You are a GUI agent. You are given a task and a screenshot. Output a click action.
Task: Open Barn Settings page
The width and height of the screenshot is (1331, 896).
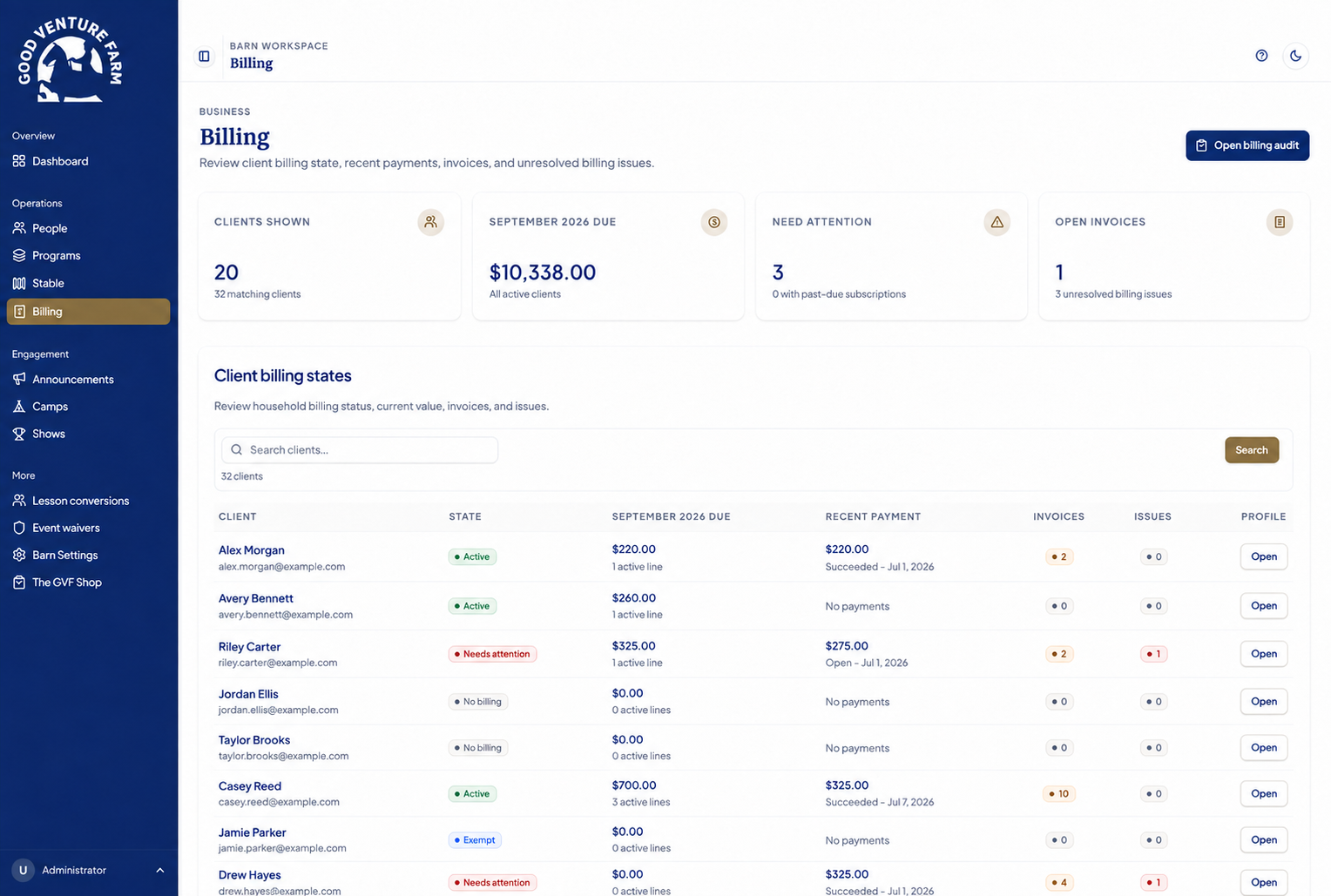click(88, 555)
